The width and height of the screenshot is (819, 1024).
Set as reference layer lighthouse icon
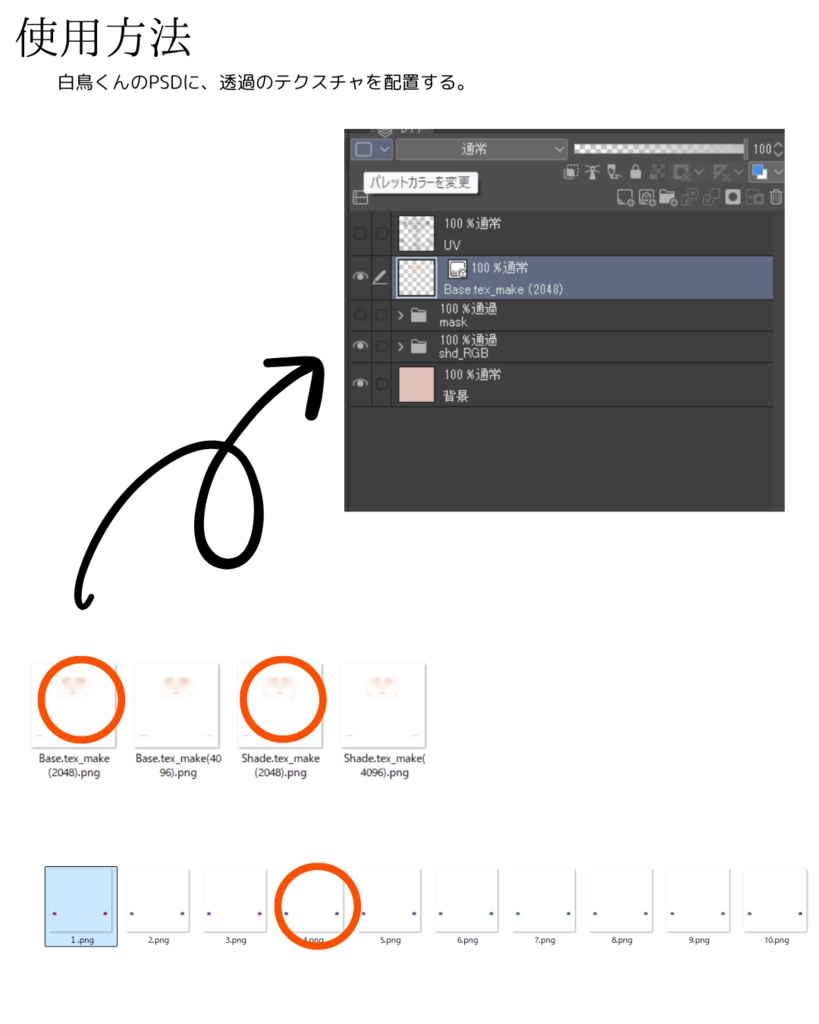(592, 172)
